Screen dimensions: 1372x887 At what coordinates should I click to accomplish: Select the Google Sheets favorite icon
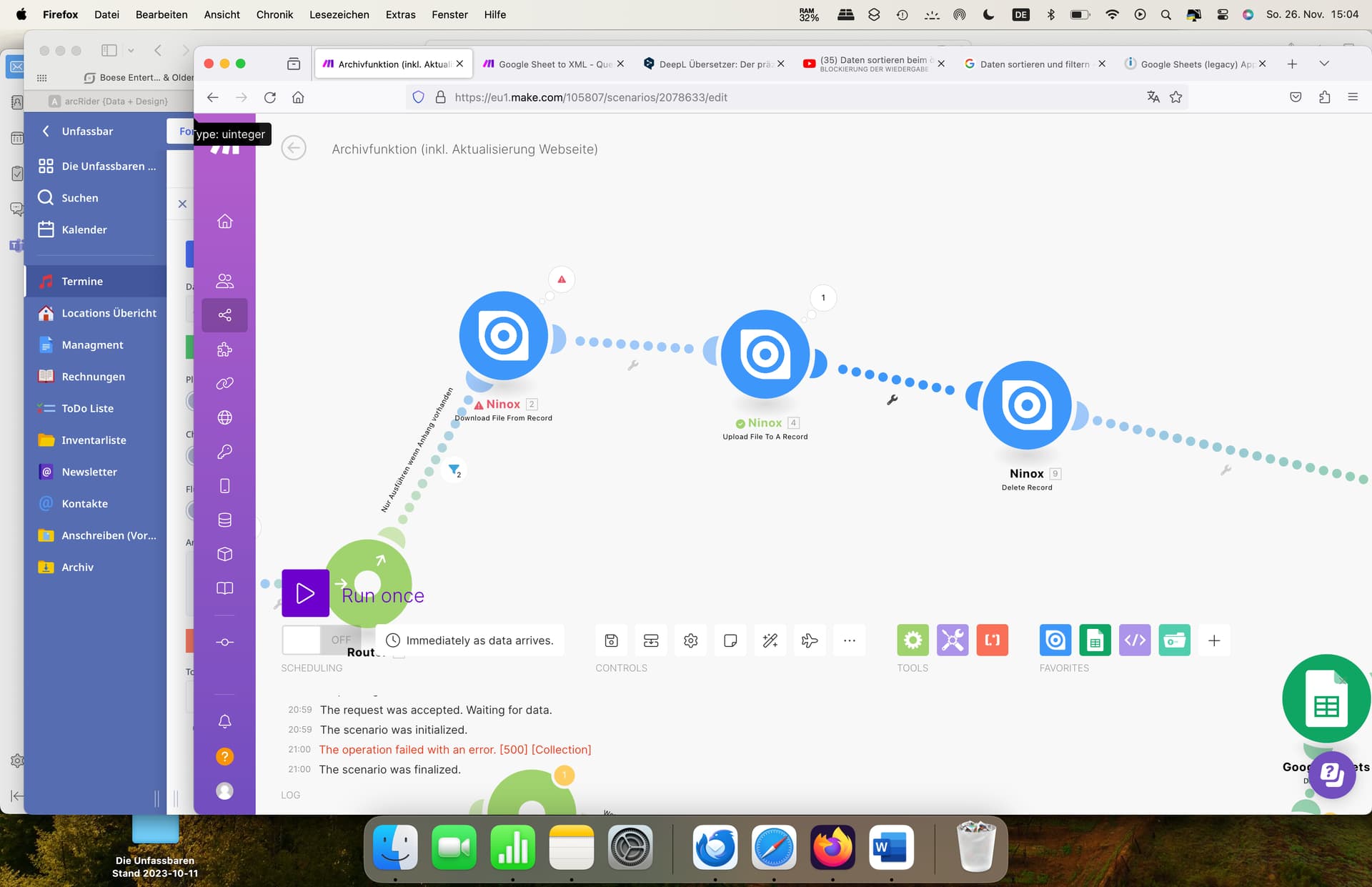(x=1095, y=640)
